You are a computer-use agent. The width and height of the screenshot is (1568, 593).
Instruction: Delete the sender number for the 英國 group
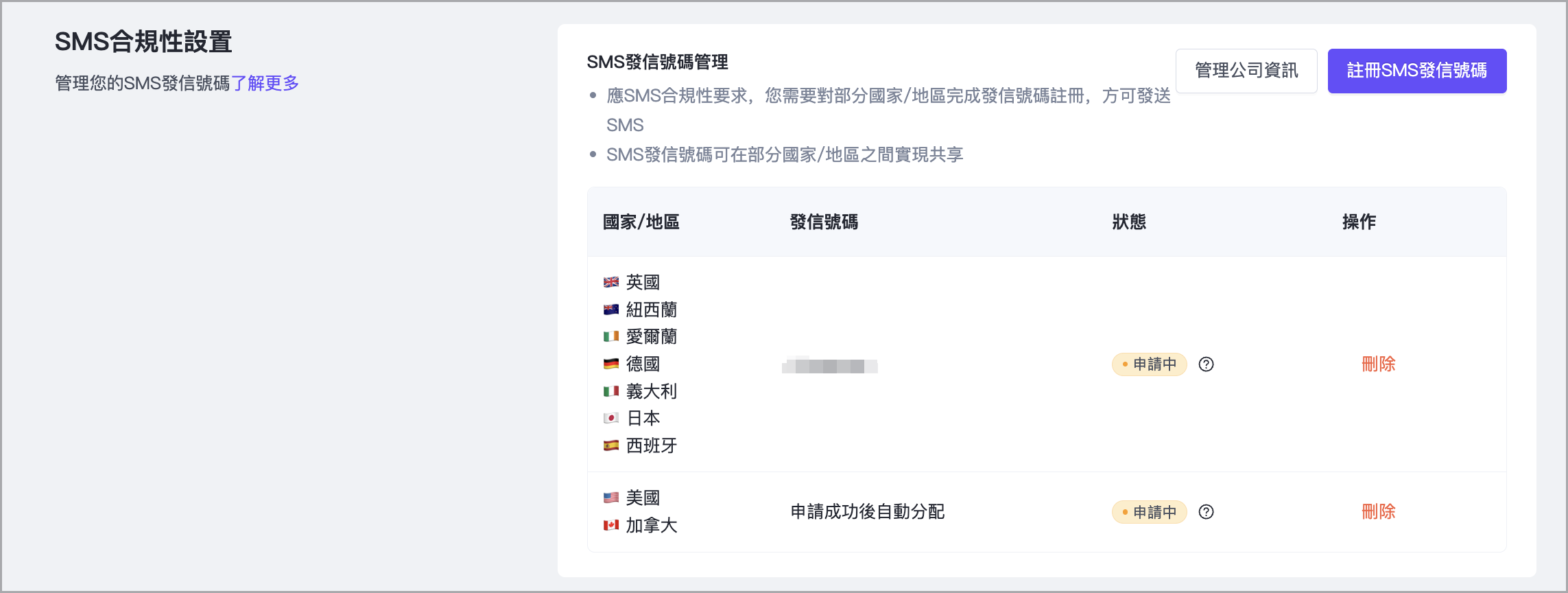pos(1378,364)
